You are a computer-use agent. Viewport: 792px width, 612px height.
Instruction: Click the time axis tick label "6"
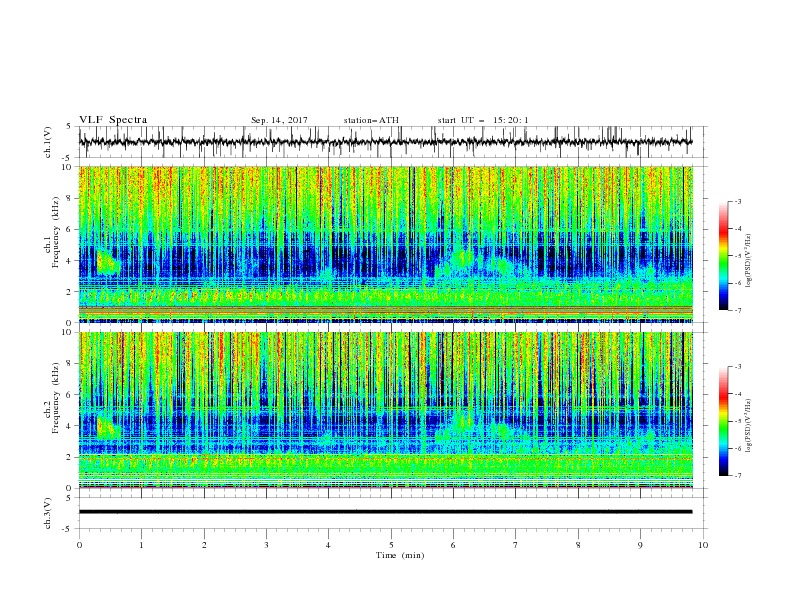click(454, 545)
